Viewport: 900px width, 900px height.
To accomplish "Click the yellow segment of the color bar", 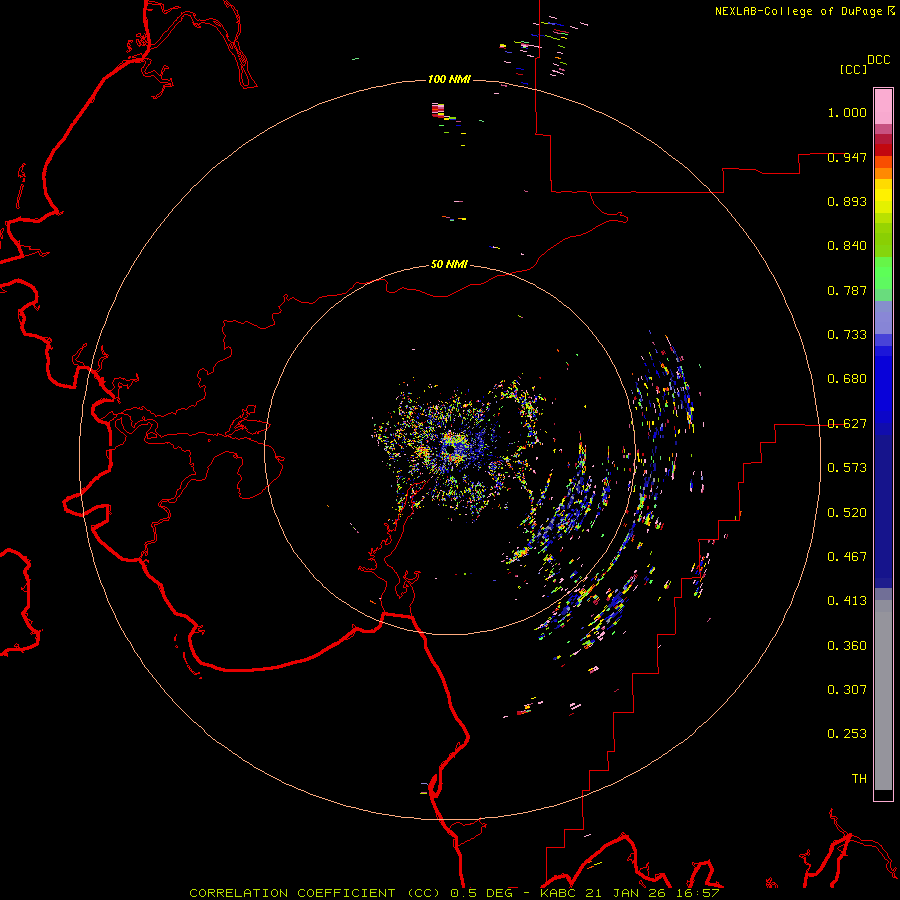I will coord(883,196).
